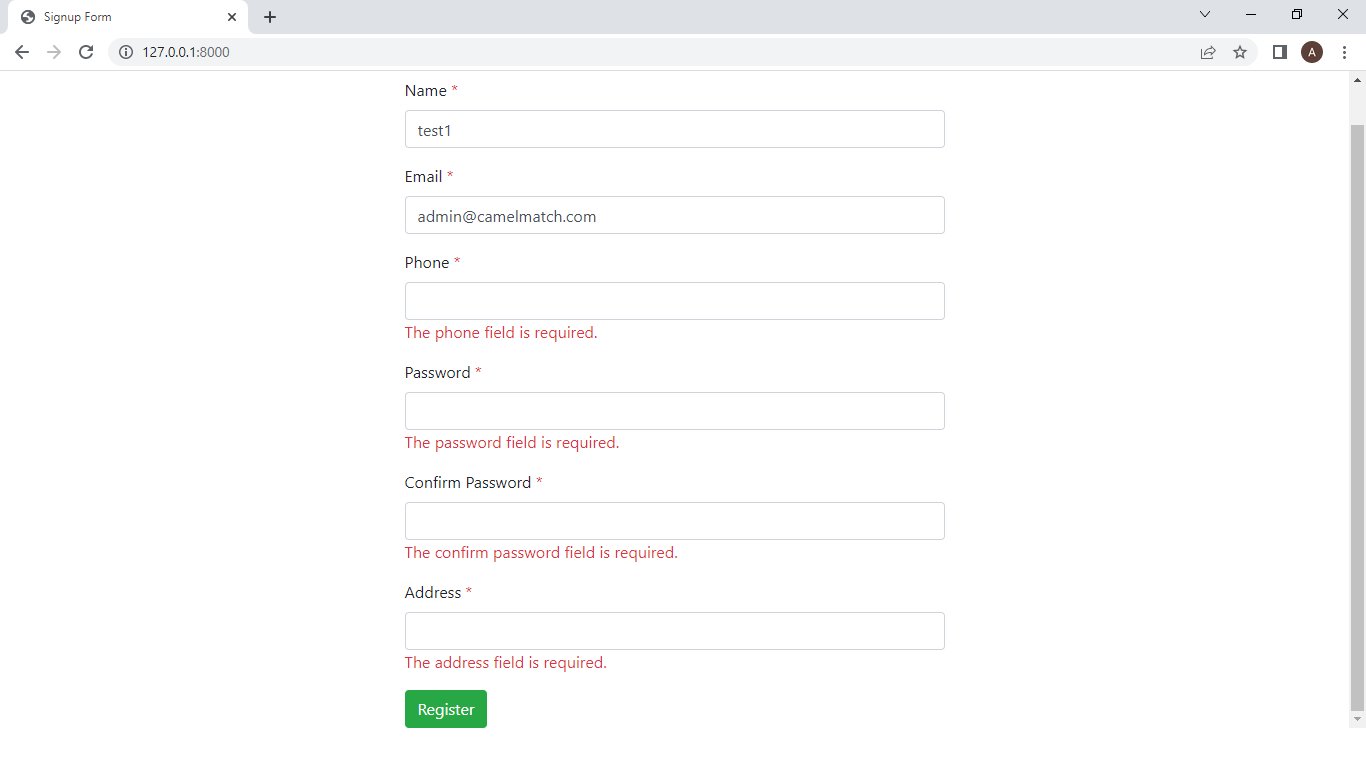The image size is (1366, 771).
Task: Click 'The phone field is required.' message
Action: 501,333
